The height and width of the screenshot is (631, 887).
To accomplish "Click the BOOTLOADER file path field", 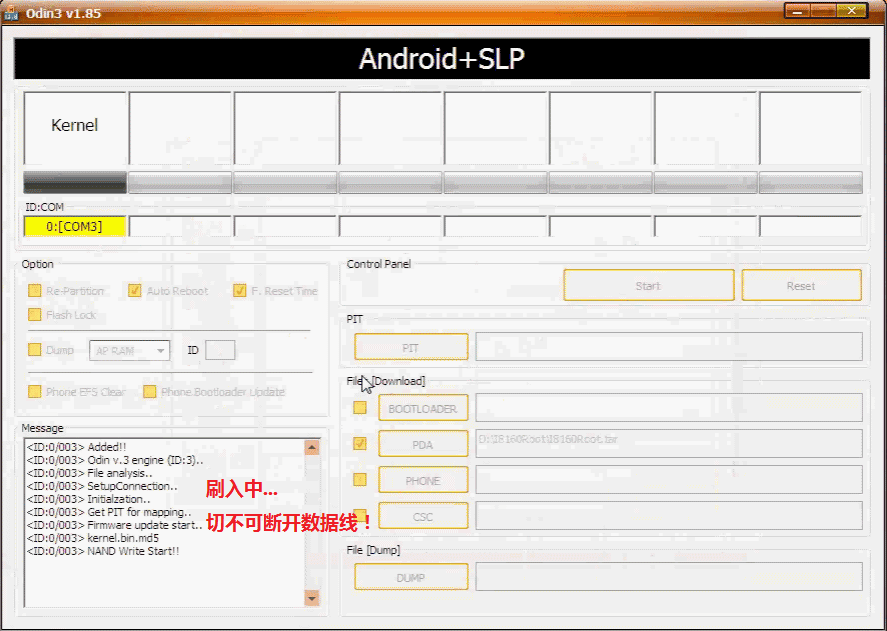I will coord(669,408).
